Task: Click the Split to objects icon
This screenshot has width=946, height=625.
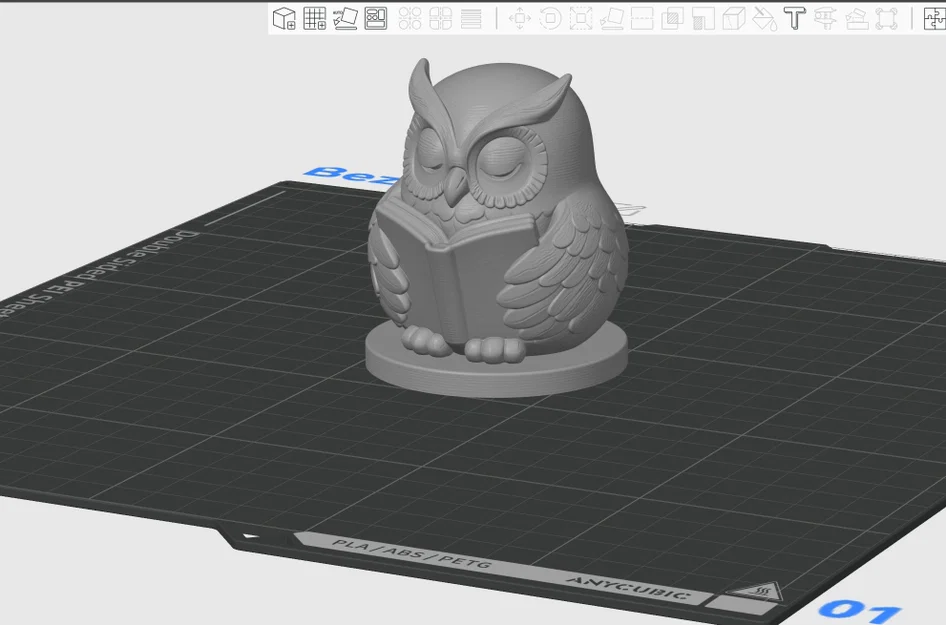Action: click(x=410, y=18)
